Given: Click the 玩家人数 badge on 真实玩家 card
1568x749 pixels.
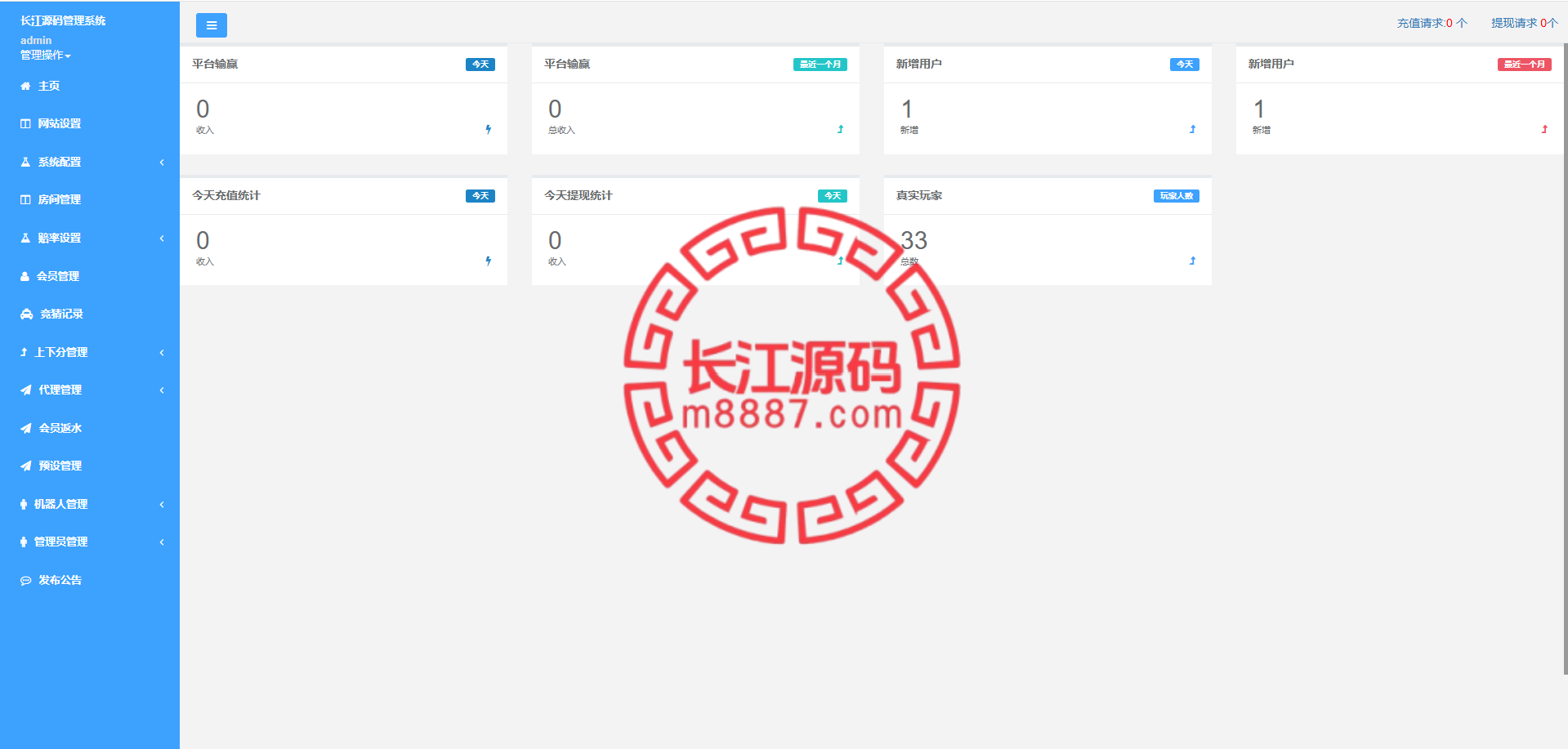Looking at the screenshot, I should coord(1177,195).
